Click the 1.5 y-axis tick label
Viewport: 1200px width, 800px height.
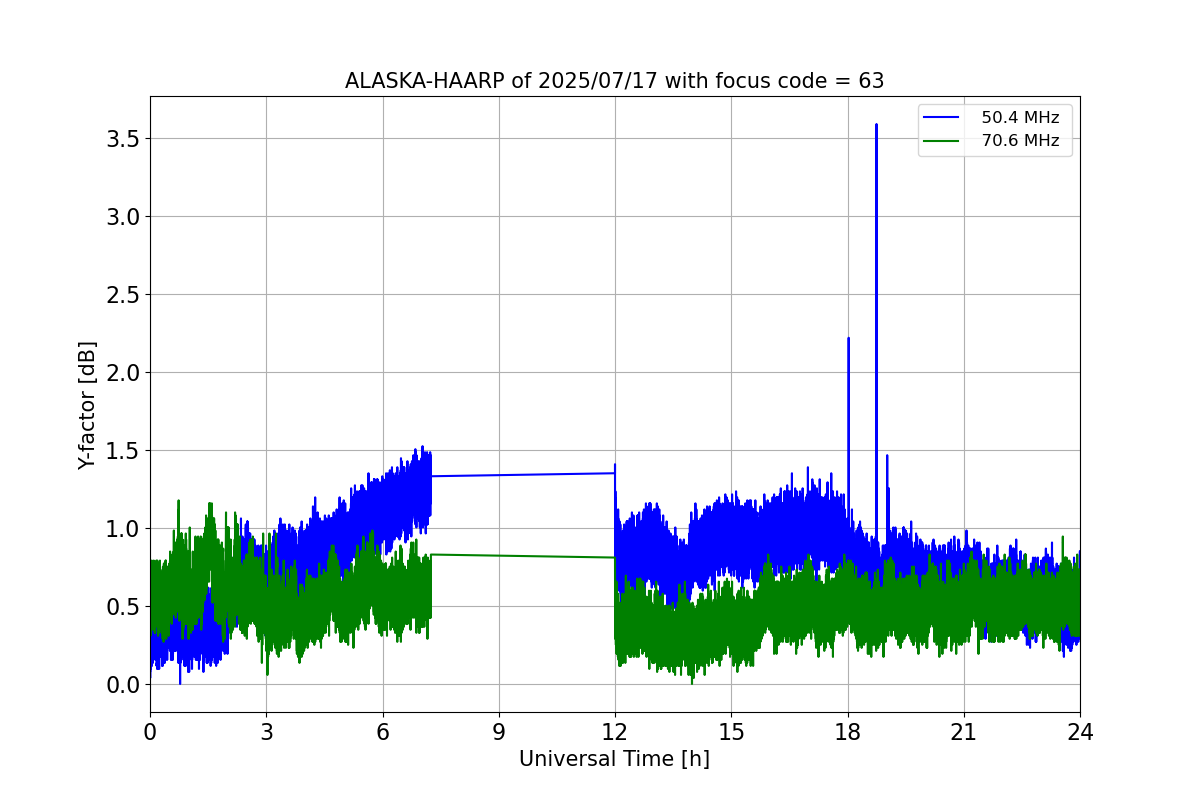[122, 450]
